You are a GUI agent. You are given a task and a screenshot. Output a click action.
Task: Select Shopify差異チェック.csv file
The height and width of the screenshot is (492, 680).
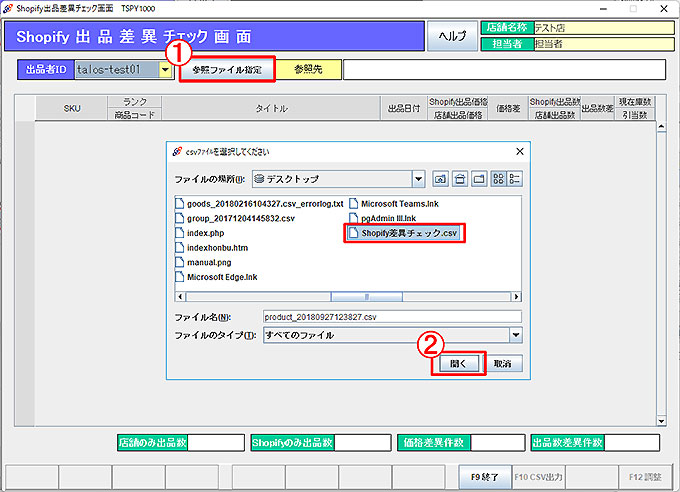point(403,233)
